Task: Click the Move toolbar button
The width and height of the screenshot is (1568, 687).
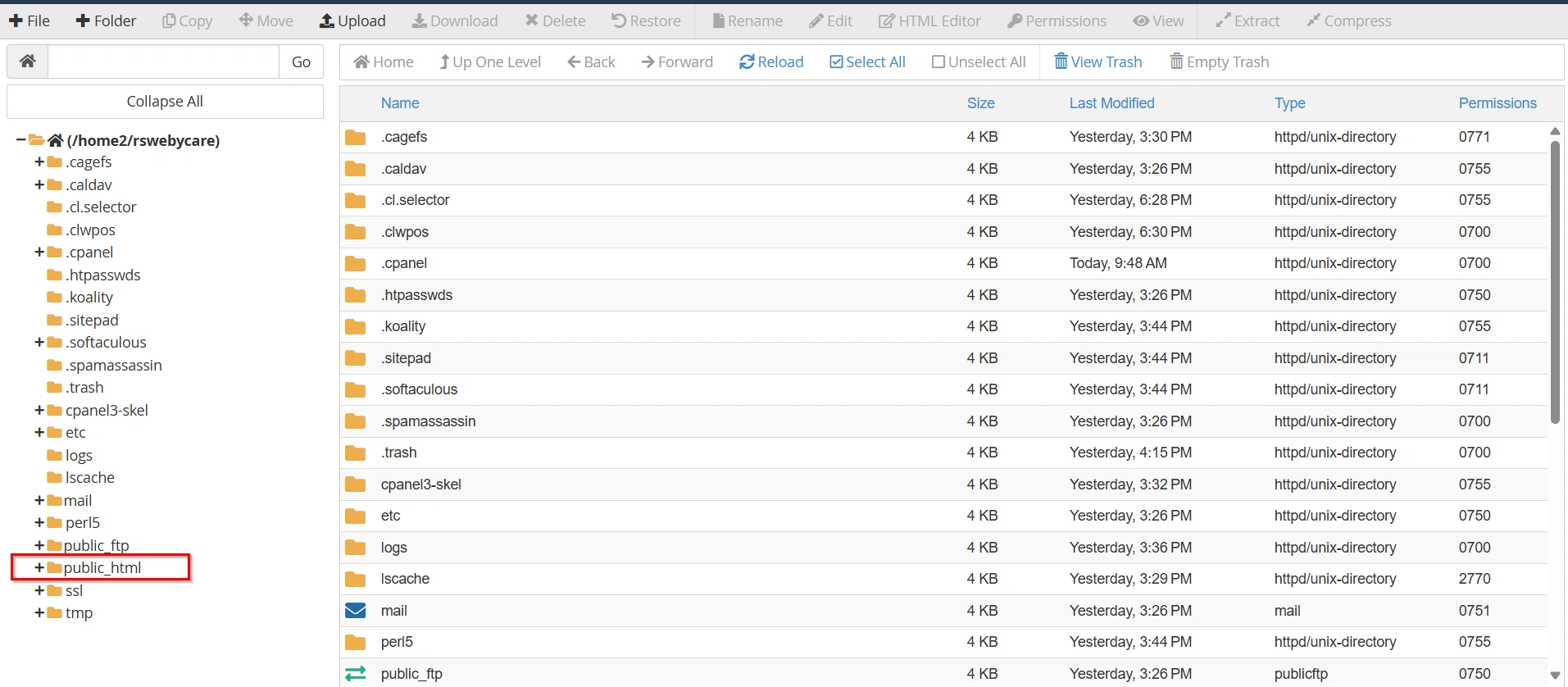Action: [x=266, y=20]
